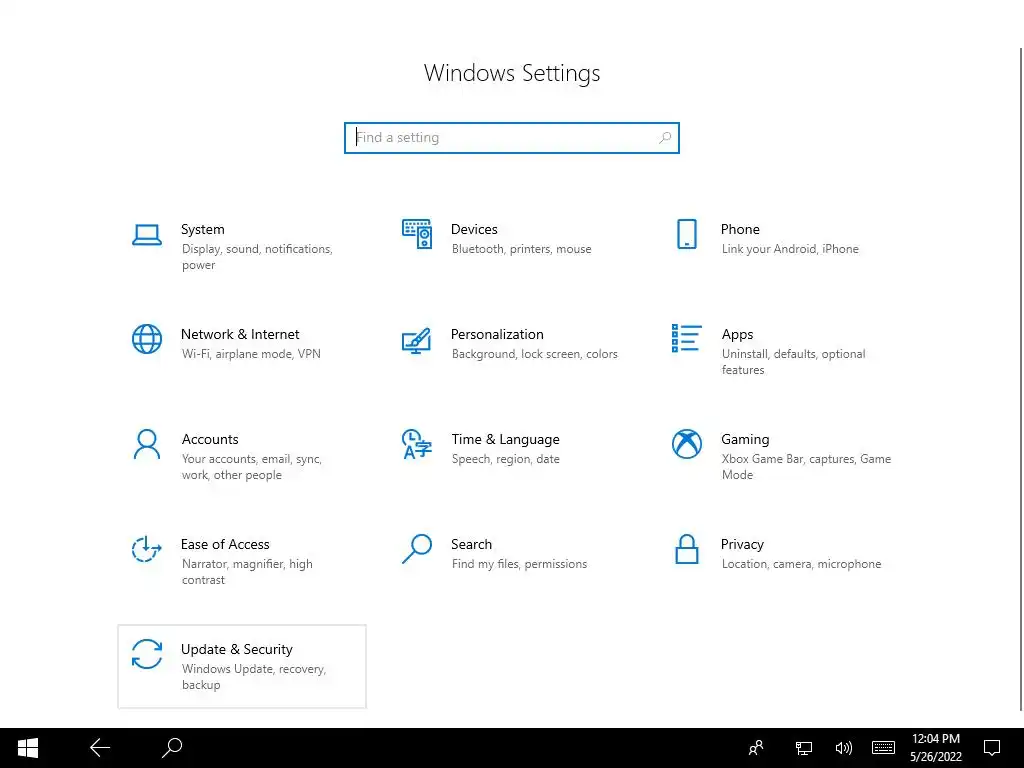Click 'Windows Update, recovery, backup' text

[x=253, y=677]
